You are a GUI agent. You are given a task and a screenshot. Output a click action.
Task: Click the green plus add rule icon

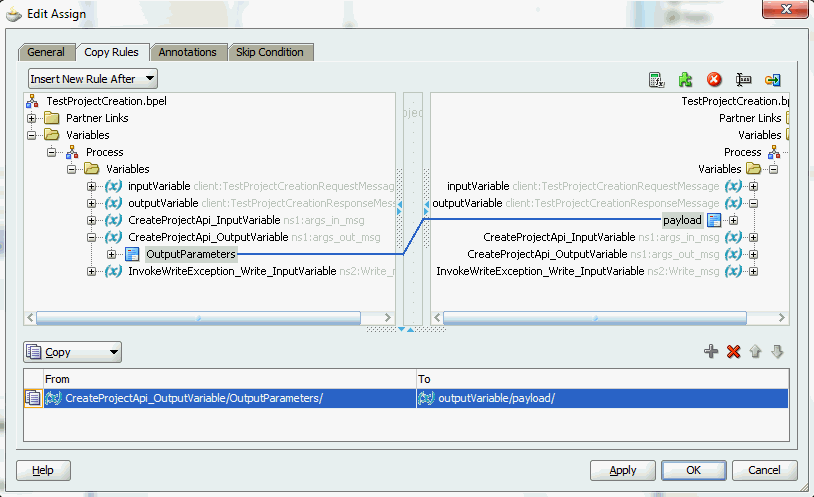[711, 352]
